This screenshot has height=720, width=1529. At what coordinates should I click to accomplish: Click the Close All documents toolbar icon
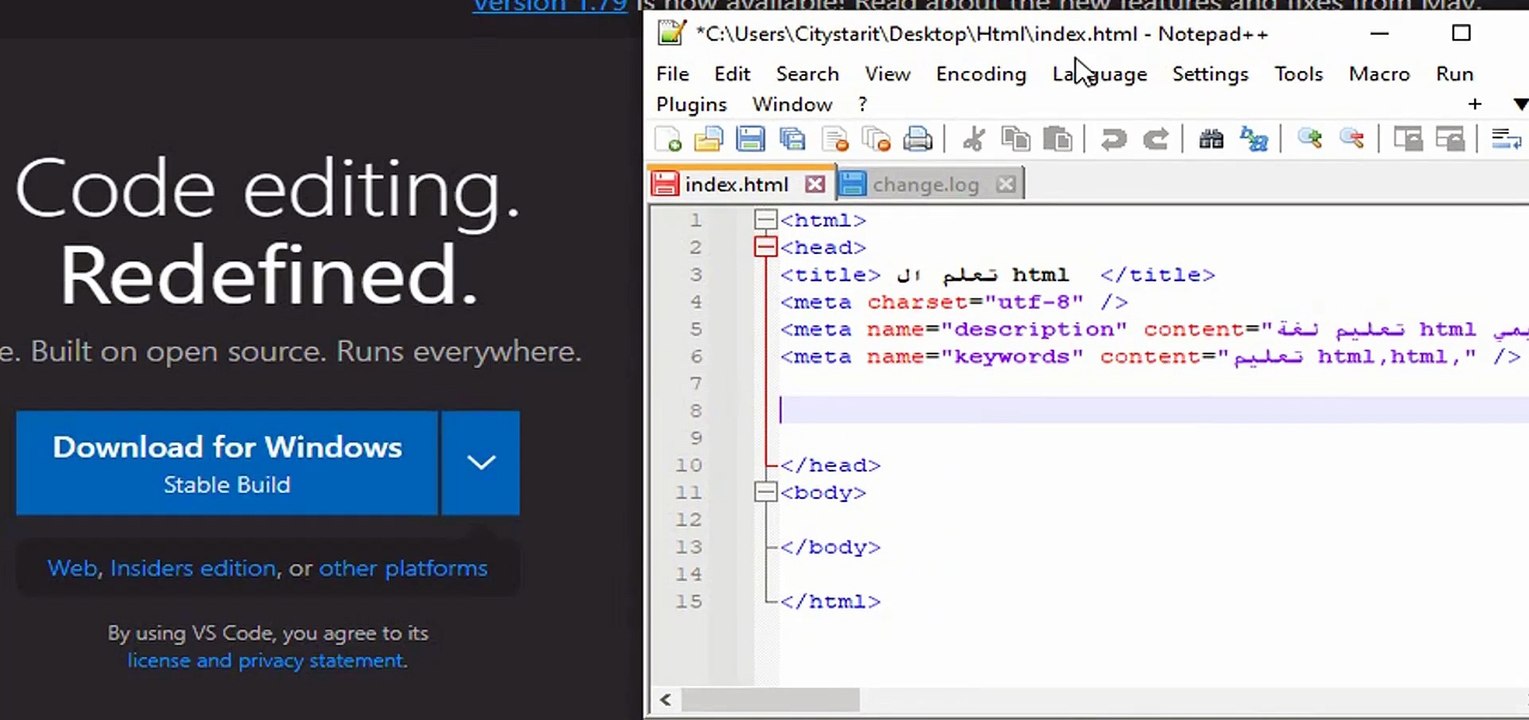[876, 139]
